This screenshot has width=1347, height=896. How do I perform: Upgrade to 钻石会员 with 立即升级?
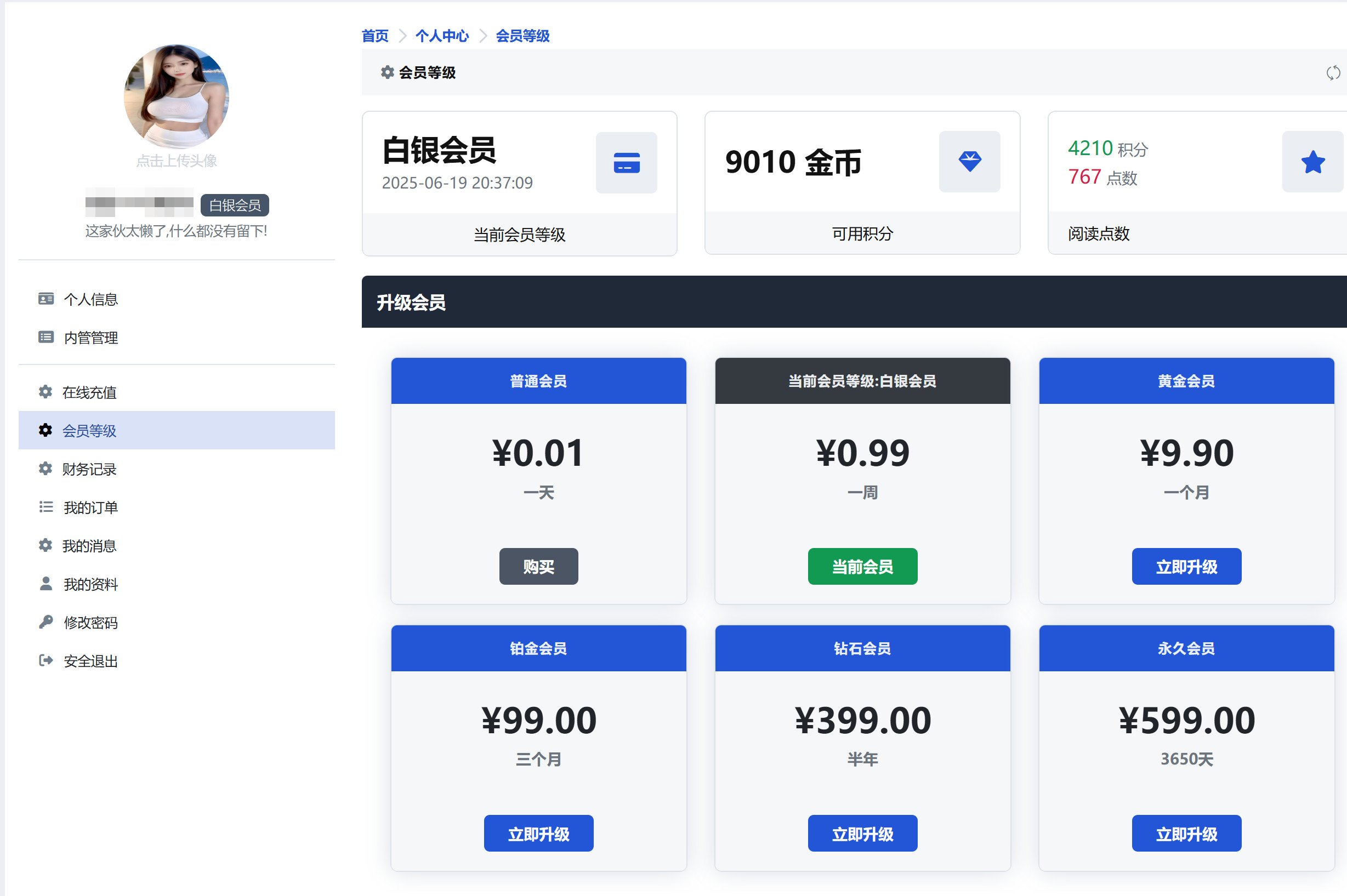(862, 834)
